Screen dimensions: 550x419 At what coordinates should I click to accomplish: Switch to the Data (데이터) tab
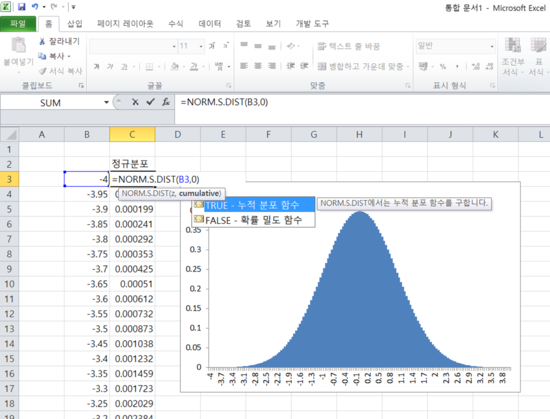click(210, 23)
